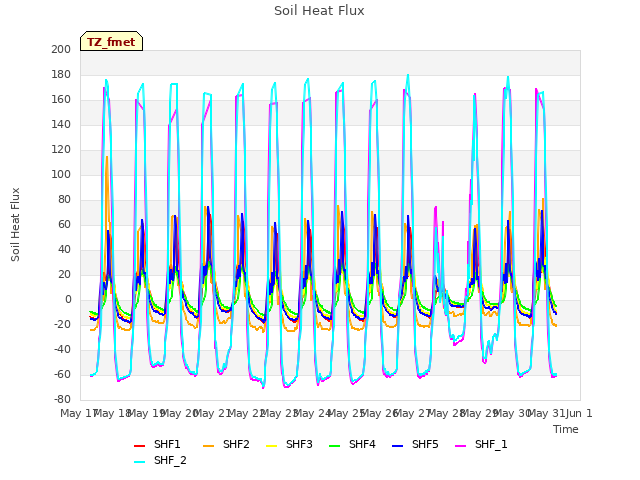Click the 60 y-axis tick label
This screenshot has width=640, height=480.
64,224
